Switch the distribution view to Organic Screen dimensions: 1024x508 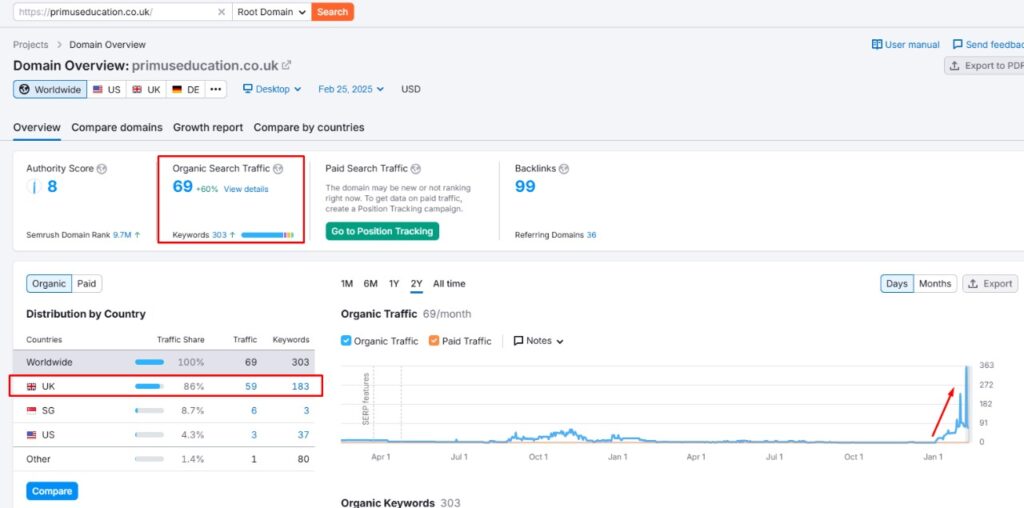(x=49, y=283)
